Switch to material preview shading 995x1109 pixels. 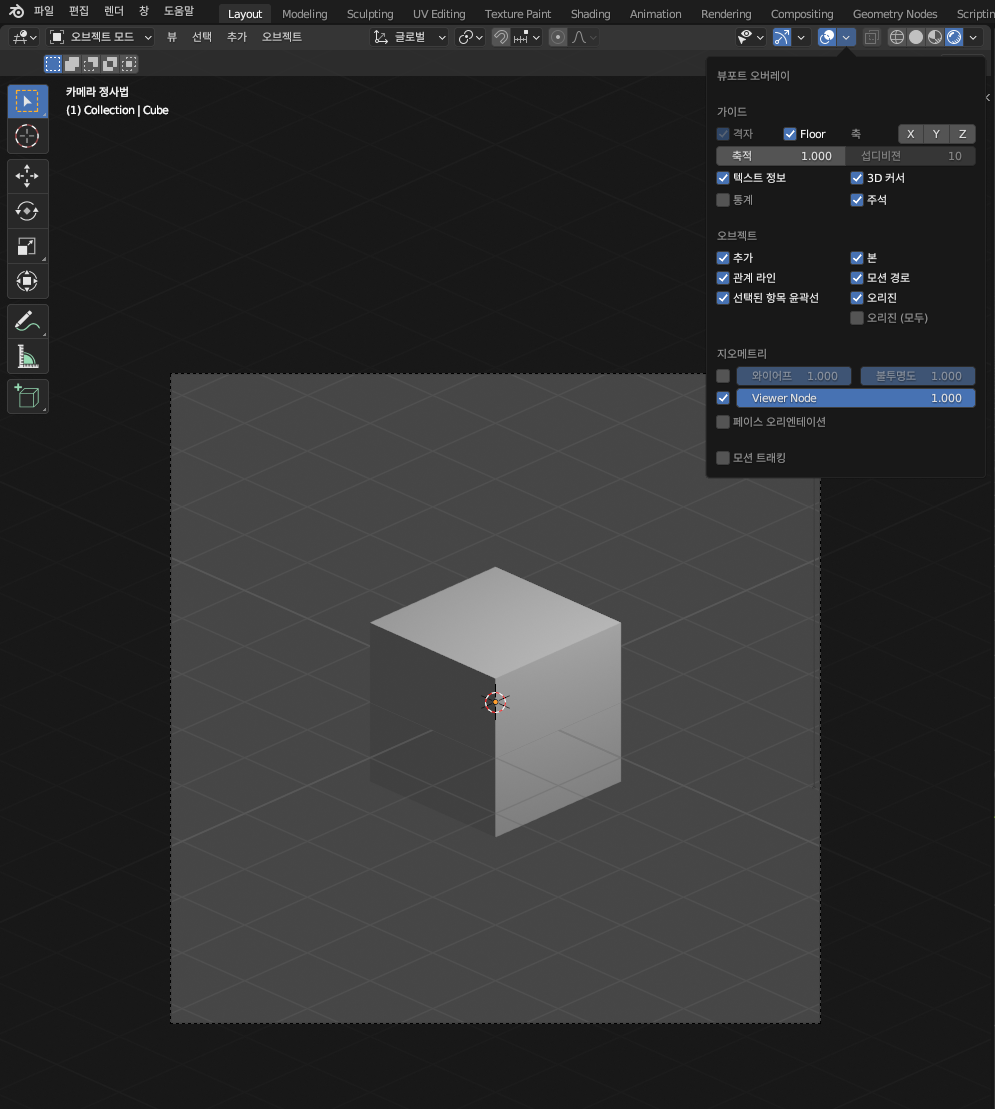935,37
